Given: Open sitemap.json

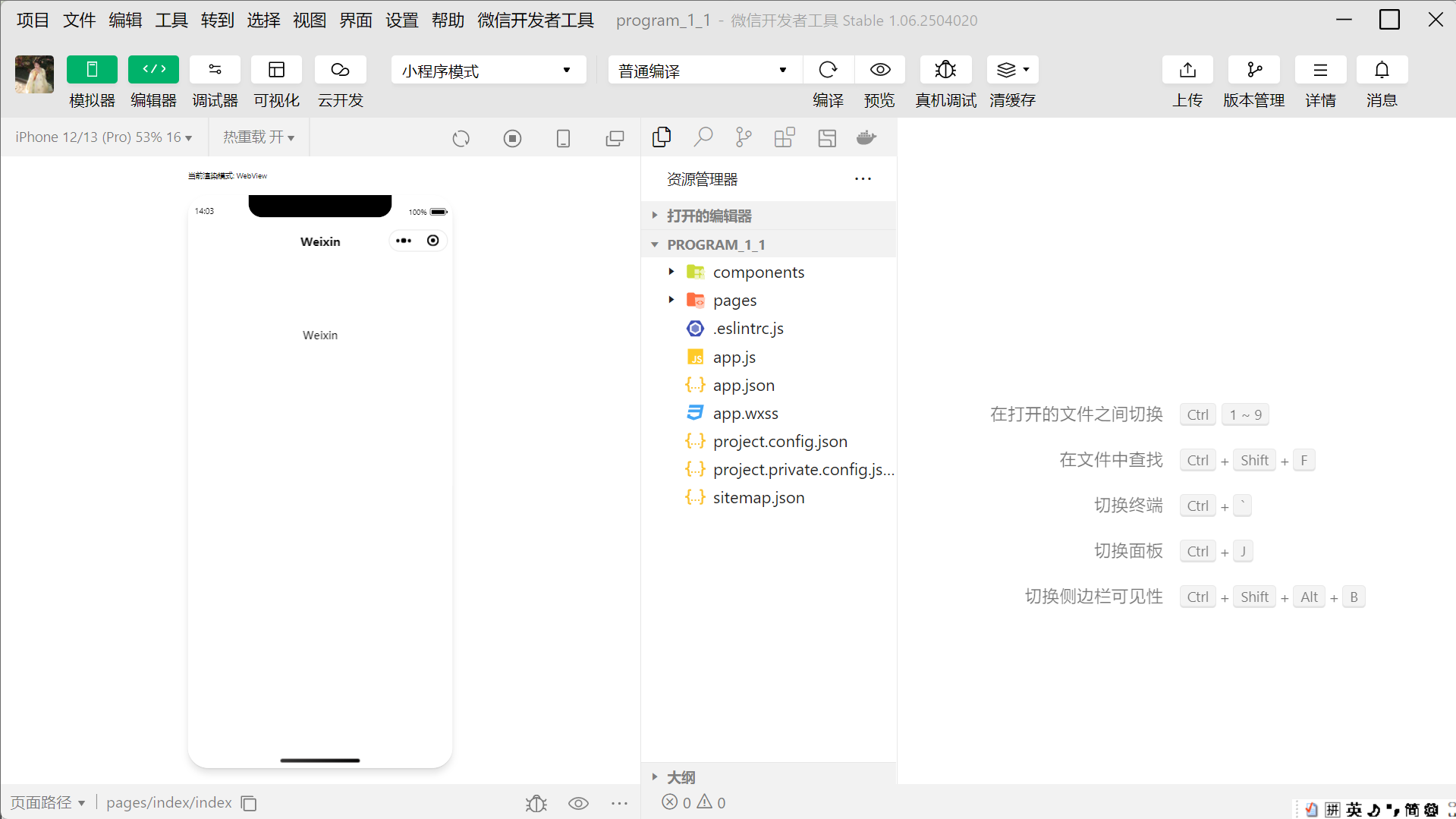Looking at the screenshot, I should 769,497.
